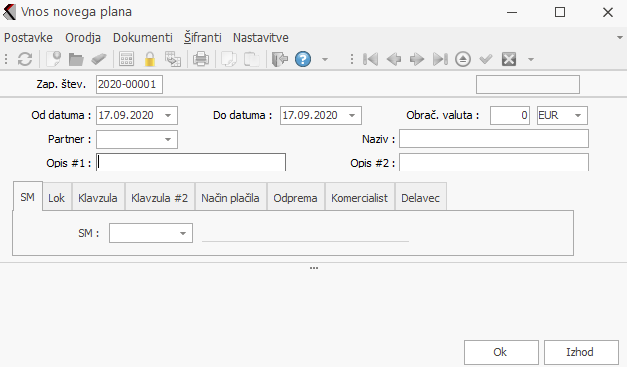
Task: Click the Naziv text field
Action: [x=494, y=139]
